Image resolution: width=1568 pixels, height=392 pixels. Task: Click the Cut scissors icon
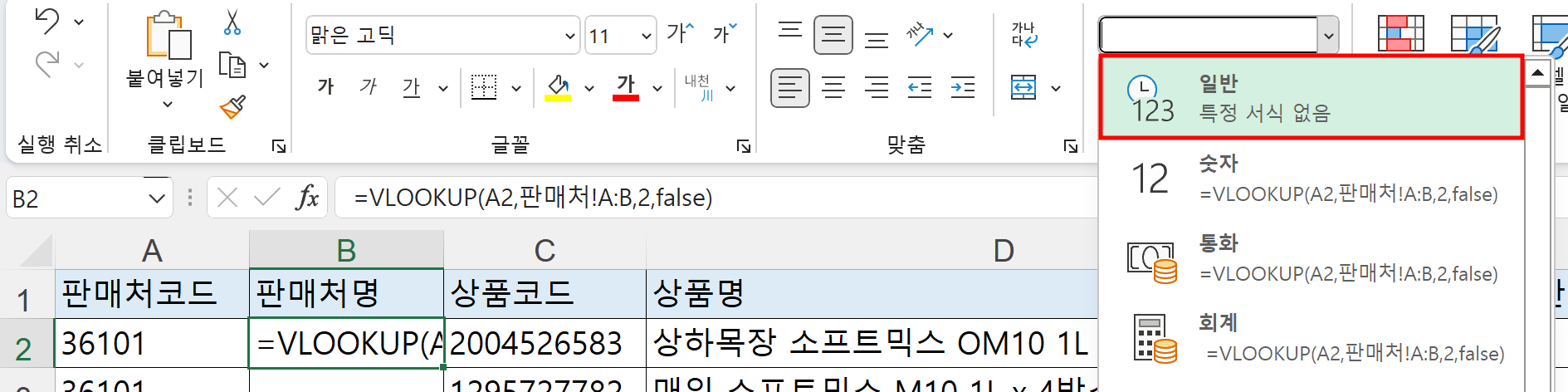pos(232,22)
